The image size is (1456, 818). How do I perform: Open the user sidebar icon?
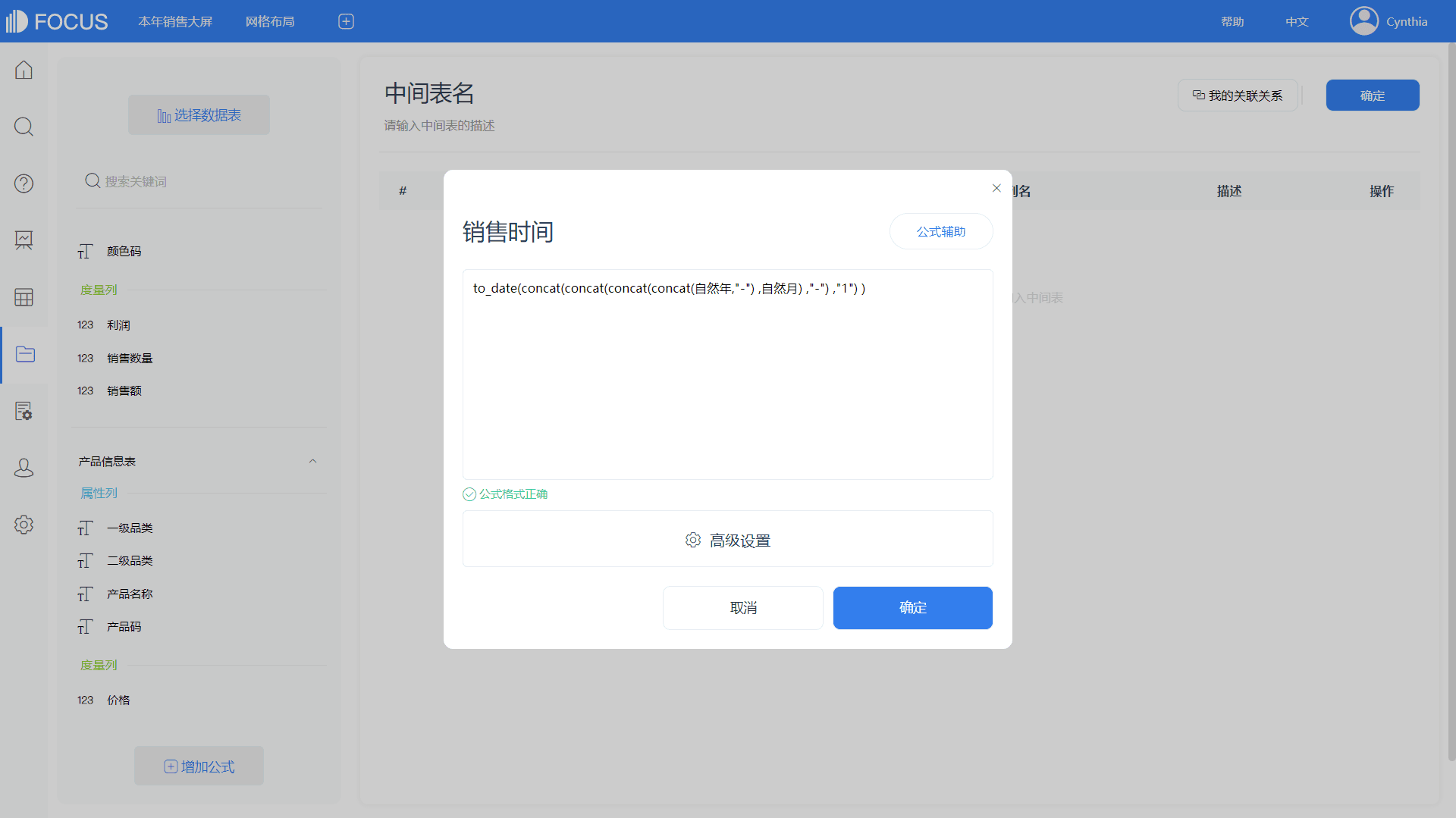(x=24, y=468)
